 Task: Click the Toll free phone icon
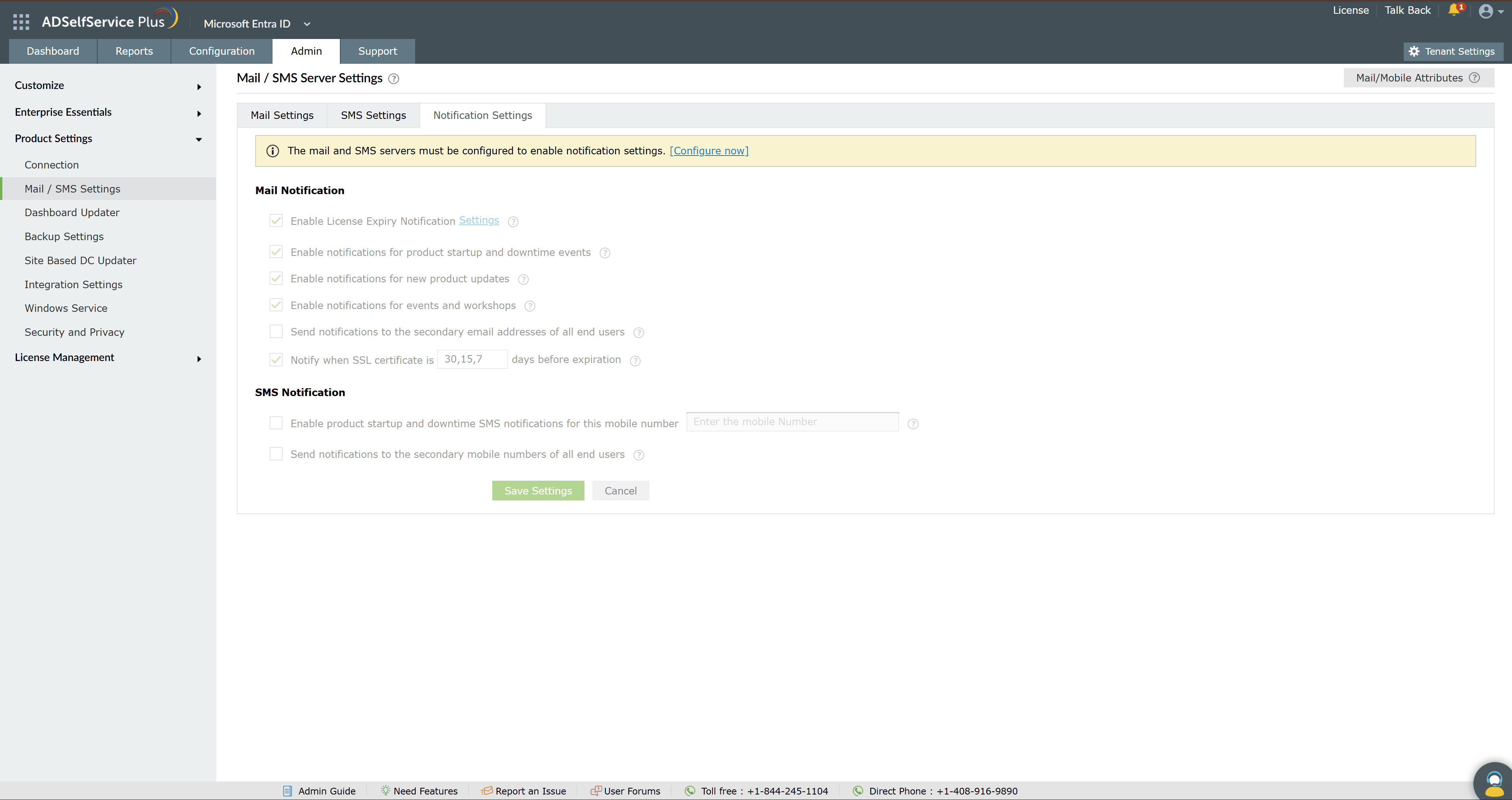click(x=690, y=791)
